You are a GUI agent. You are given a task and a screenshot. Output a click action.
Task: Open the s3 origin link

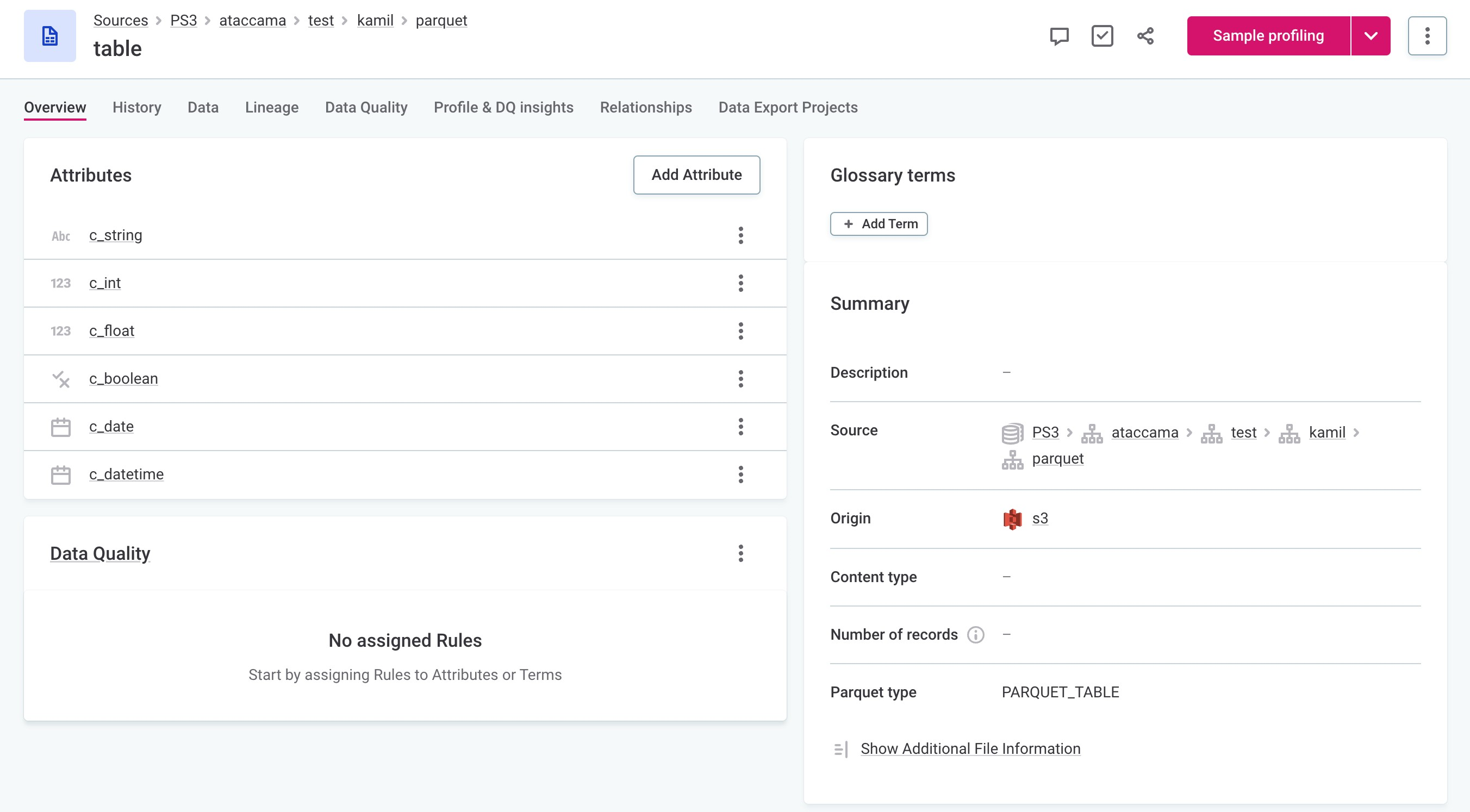[1040, 518]
